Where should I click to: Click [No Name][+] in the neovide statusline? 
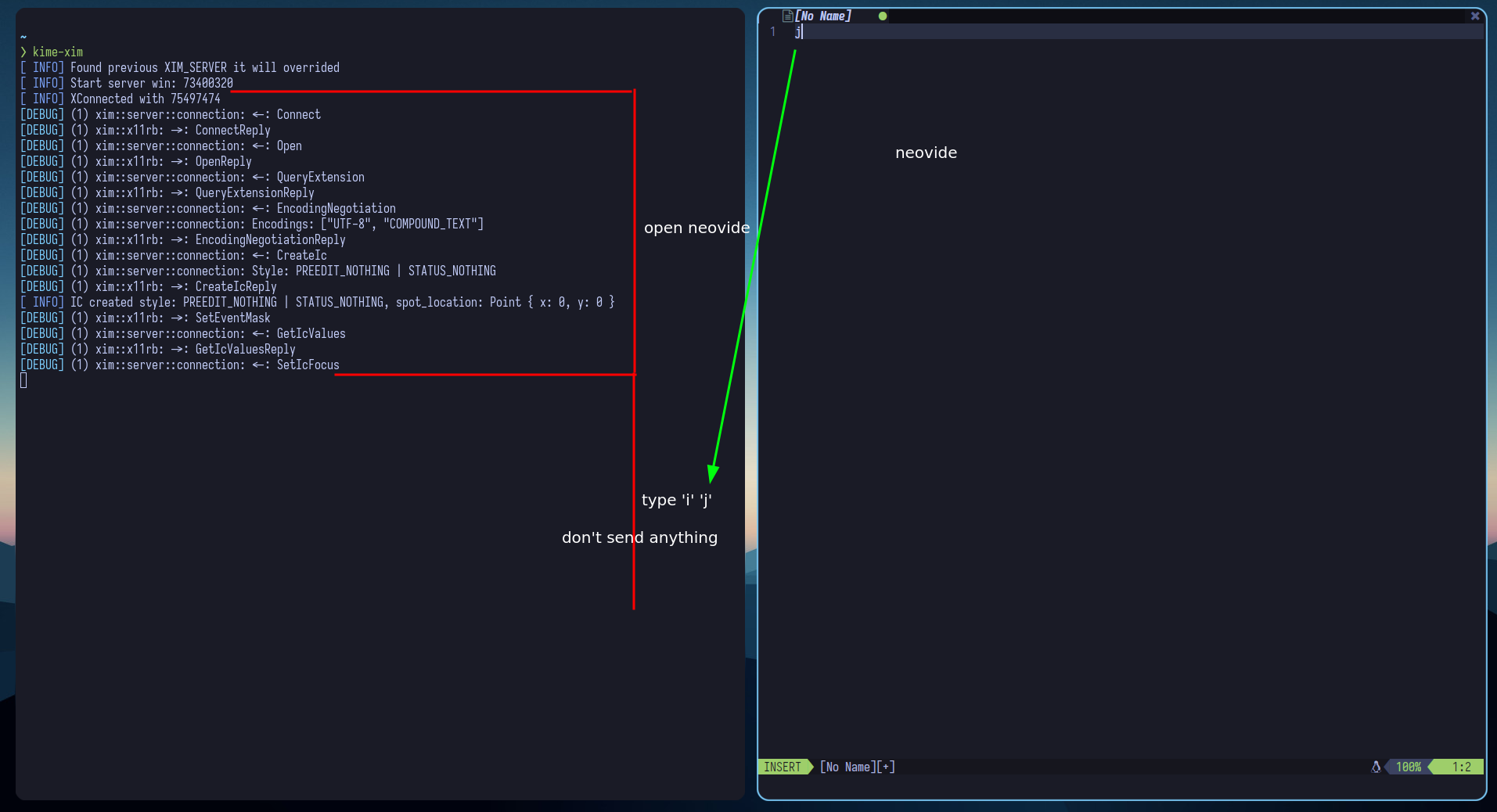[856, 767]
